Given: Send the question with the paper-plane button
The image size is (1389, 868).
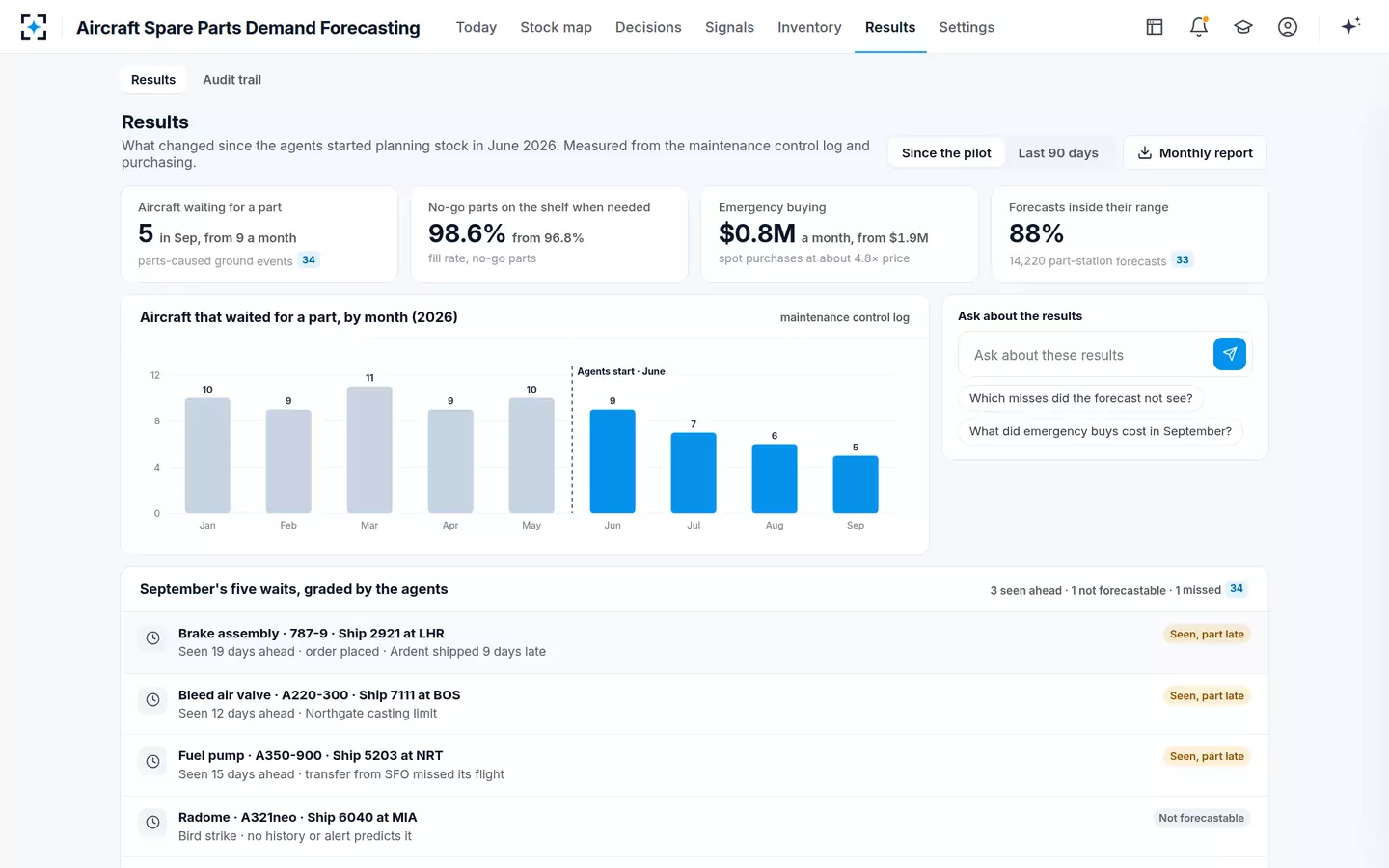Looking at the screenshot, I should (x=1230, y=354).
